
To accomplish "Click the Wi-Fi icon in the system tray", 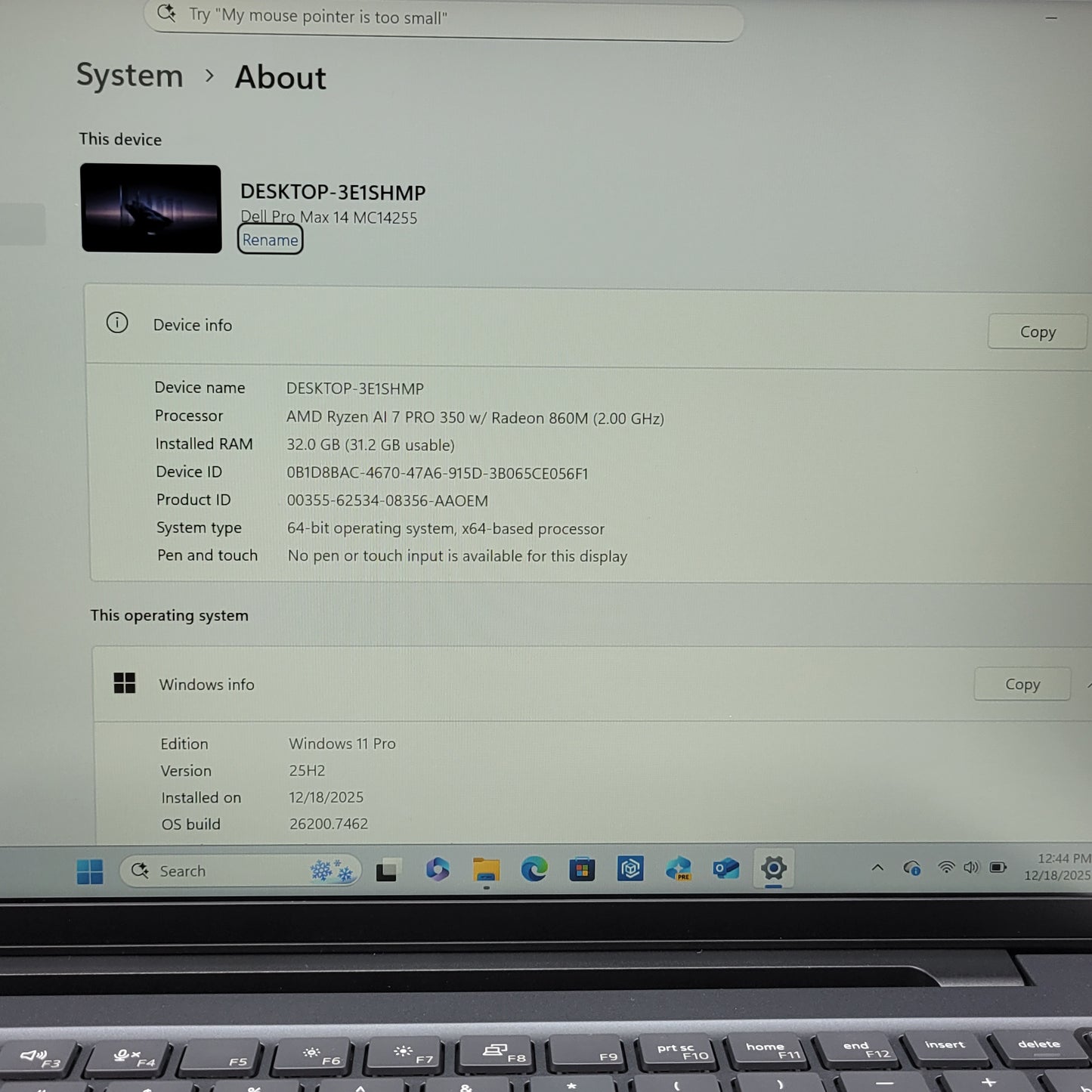I will click(945, 868).
